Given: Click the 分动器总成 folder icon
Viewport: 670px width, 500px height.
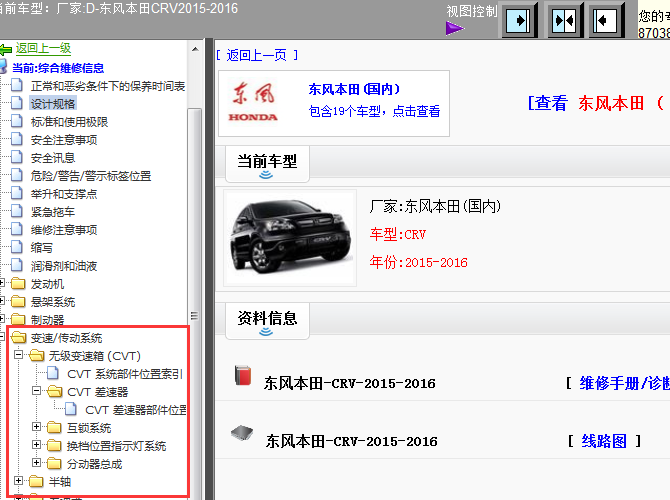Looking at the screenshot, I should [54, 463].
